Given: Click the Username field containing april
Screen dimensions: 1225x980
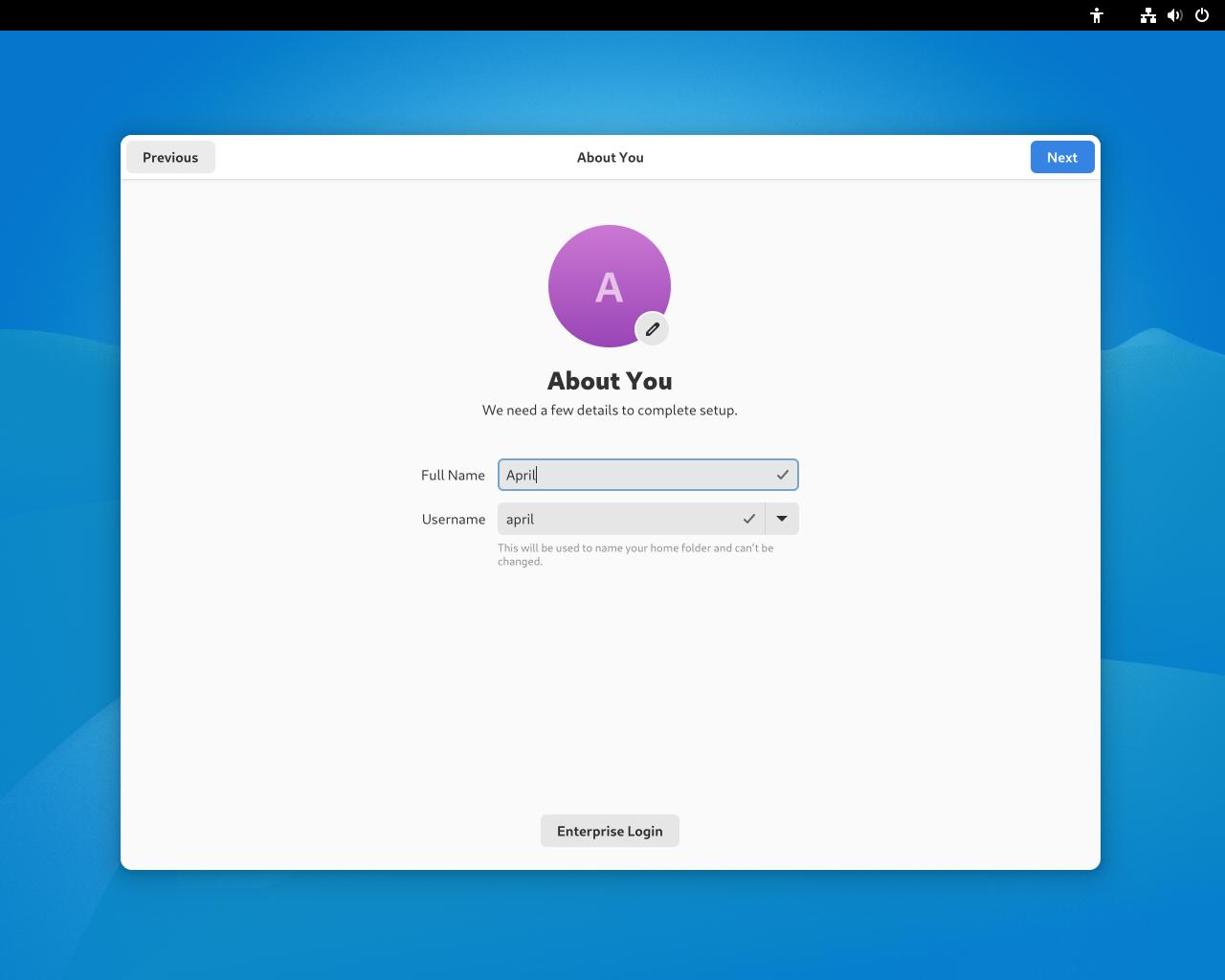Looking at the screenshot, I should coord(631,519).
